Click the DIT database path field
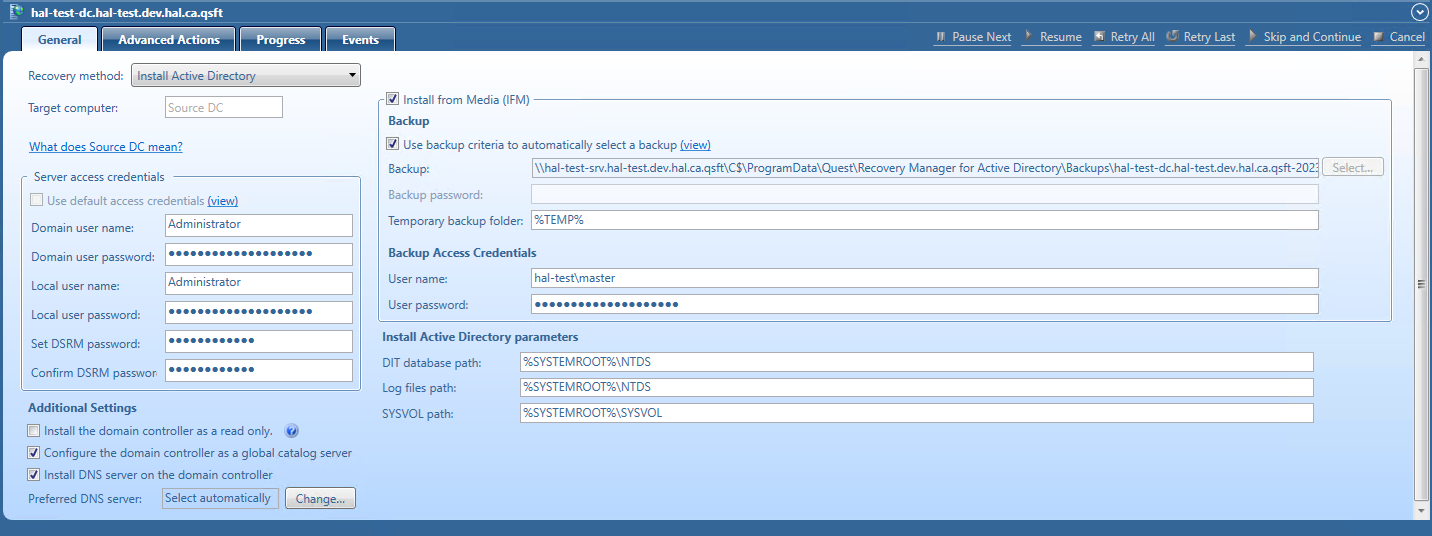1432x536 pixels. pyautogui.click(x=916, y=362)
